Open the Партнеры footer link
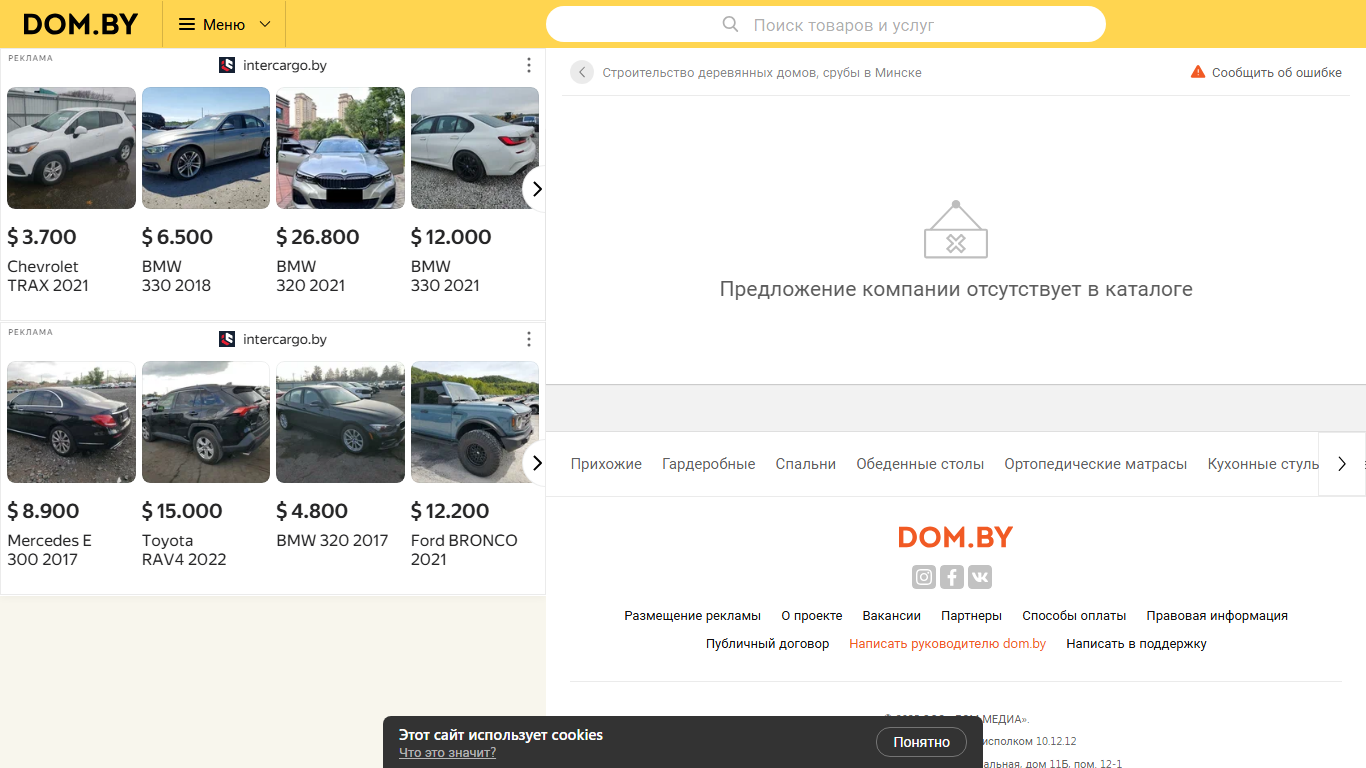Viewport: 1366px width, 768px height. [x=971, y=616]
